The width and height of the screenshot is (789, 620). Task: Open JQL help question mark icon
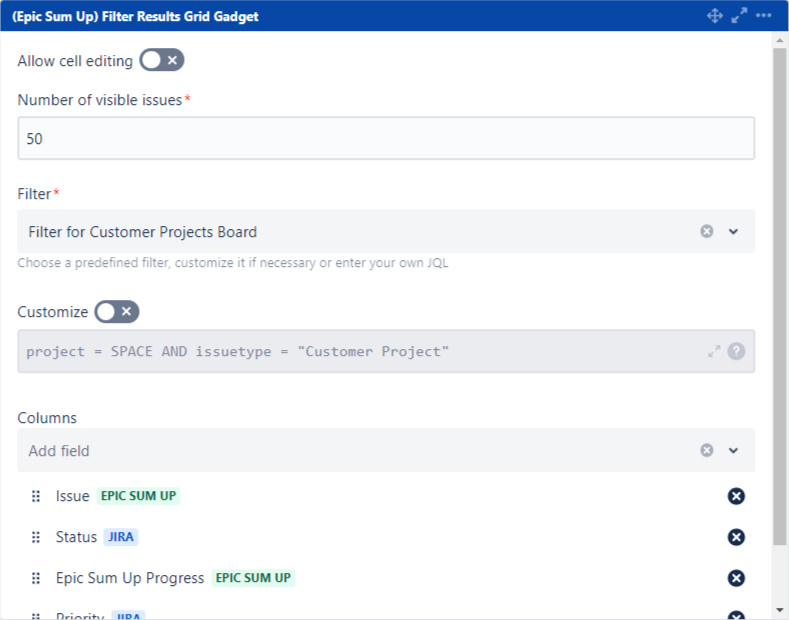pos(736,351)
